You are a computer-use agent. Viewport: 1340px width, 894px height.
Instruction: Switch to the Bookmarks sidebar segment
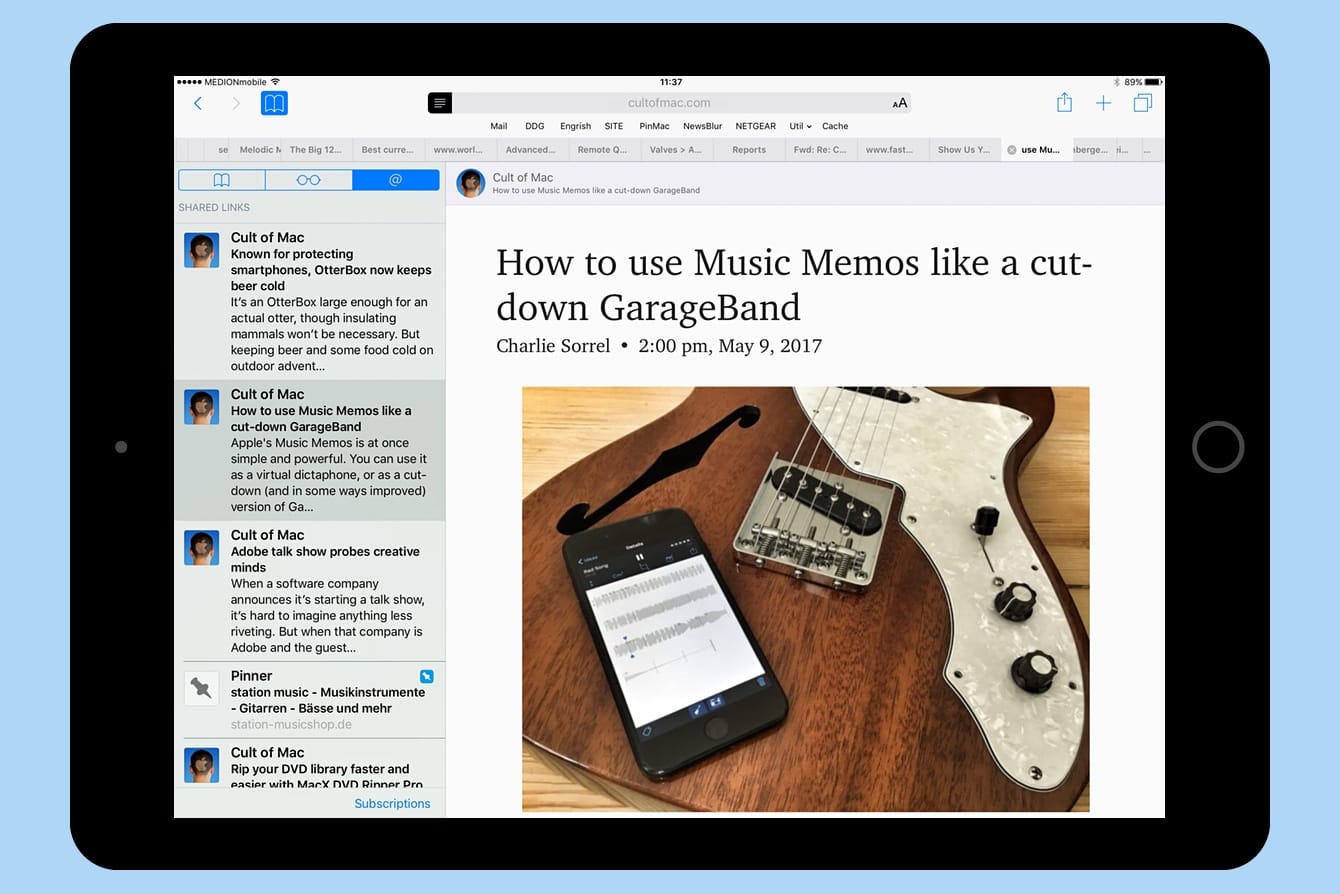(x=222, y=180)
